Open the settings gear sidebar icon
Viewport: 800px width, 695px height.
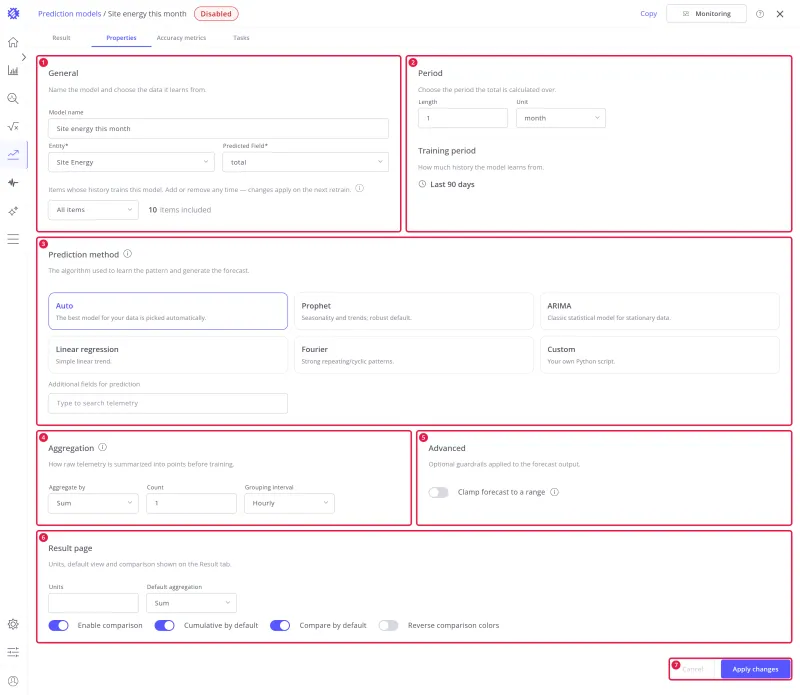13,624
